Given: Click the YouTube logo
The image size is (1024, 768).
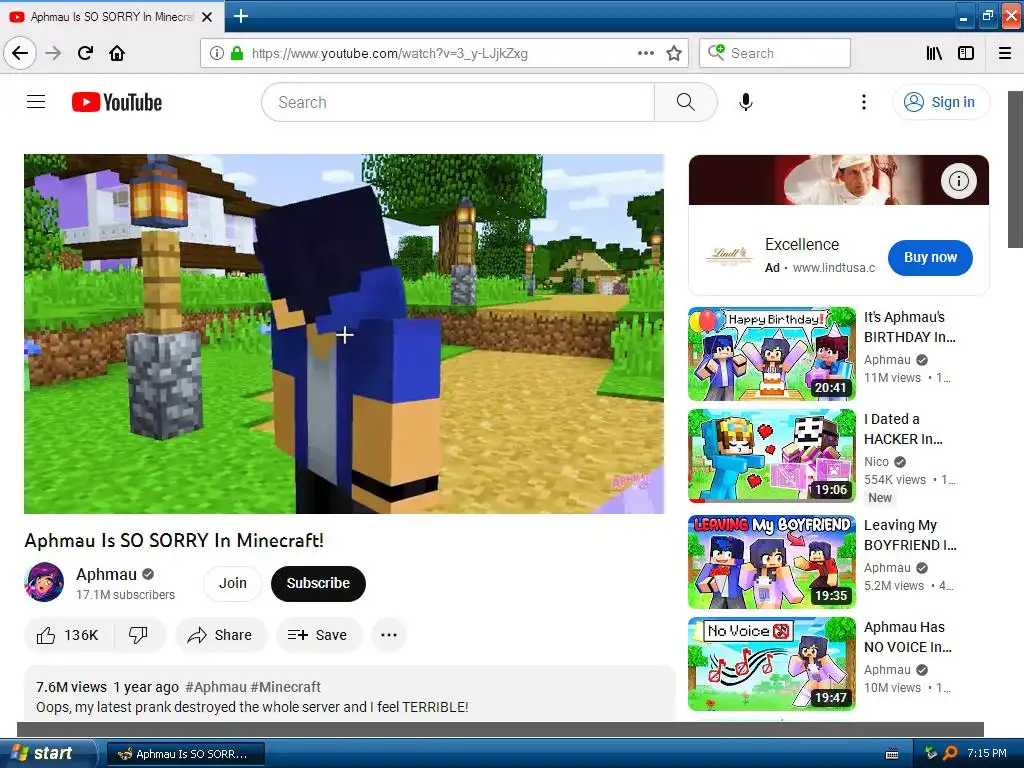Looking at the screenshot, I should click(117, 102).
